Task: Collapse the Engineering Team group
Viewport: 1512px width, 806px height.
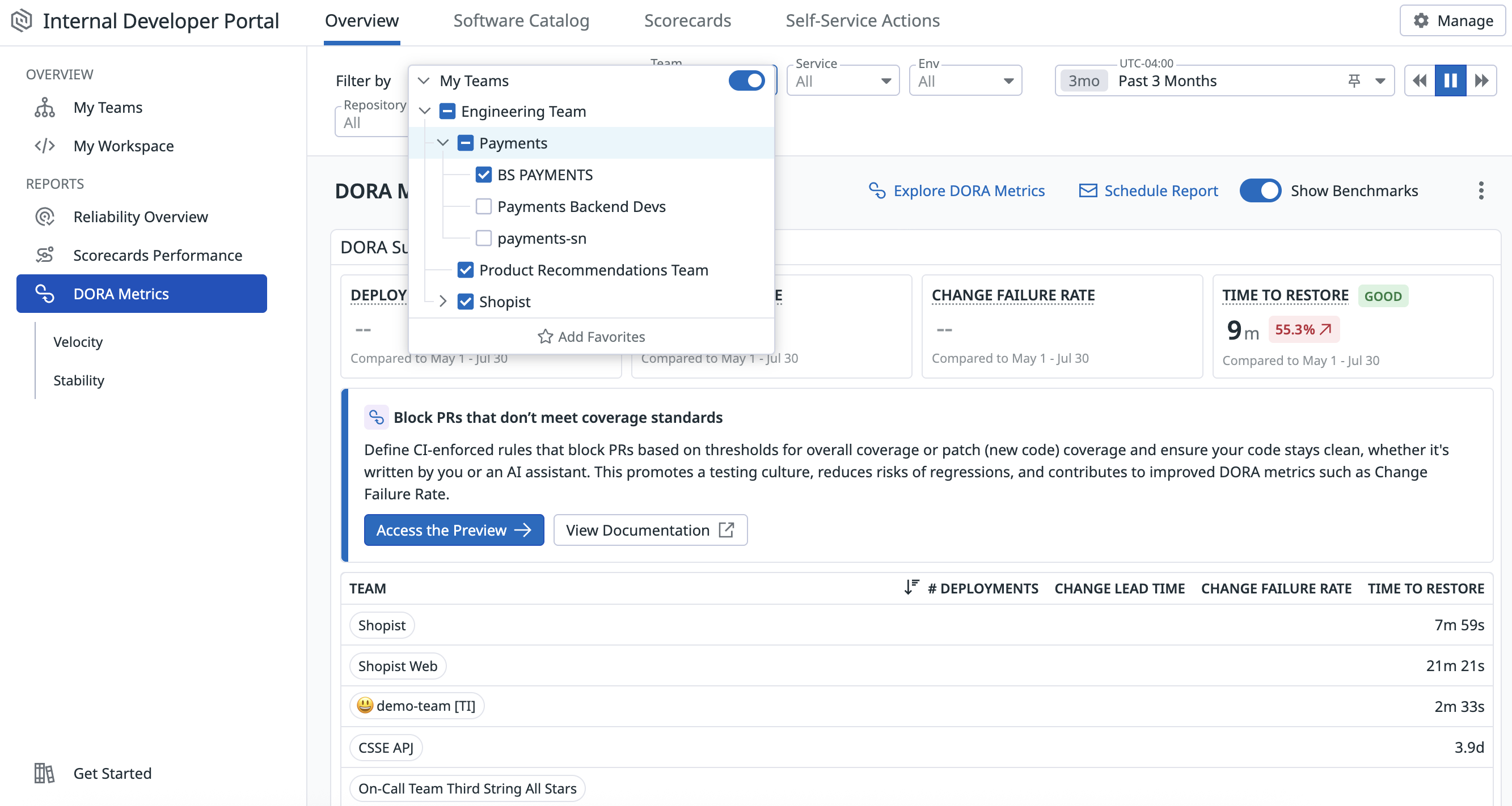Action: click(x=424, y=111)
